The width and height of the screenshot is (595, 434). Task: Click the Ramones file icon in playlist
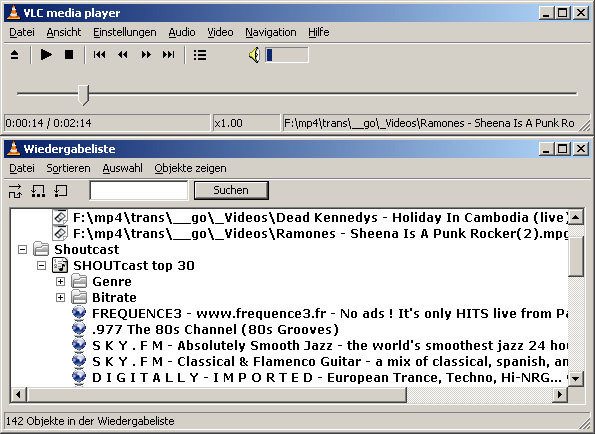click(x=60, y=233)
